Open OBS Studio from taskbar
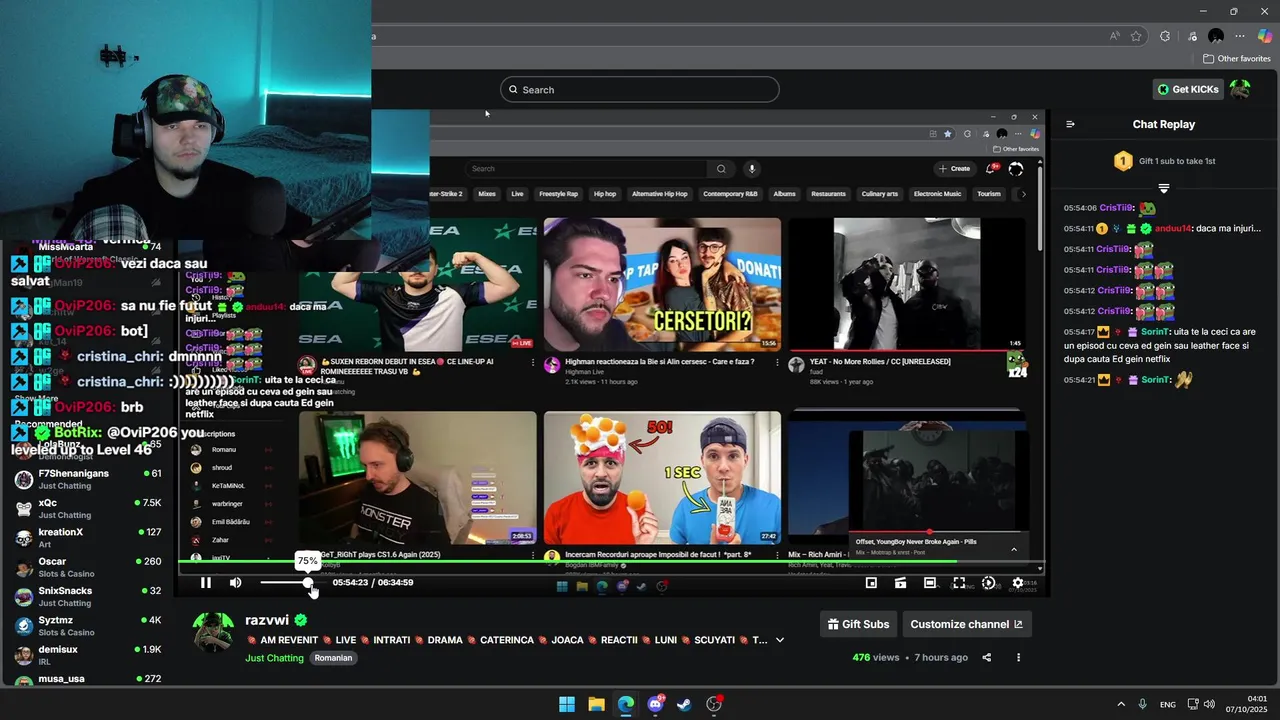The height and width of the screenshot is (720, 1280). coord(714,704)
